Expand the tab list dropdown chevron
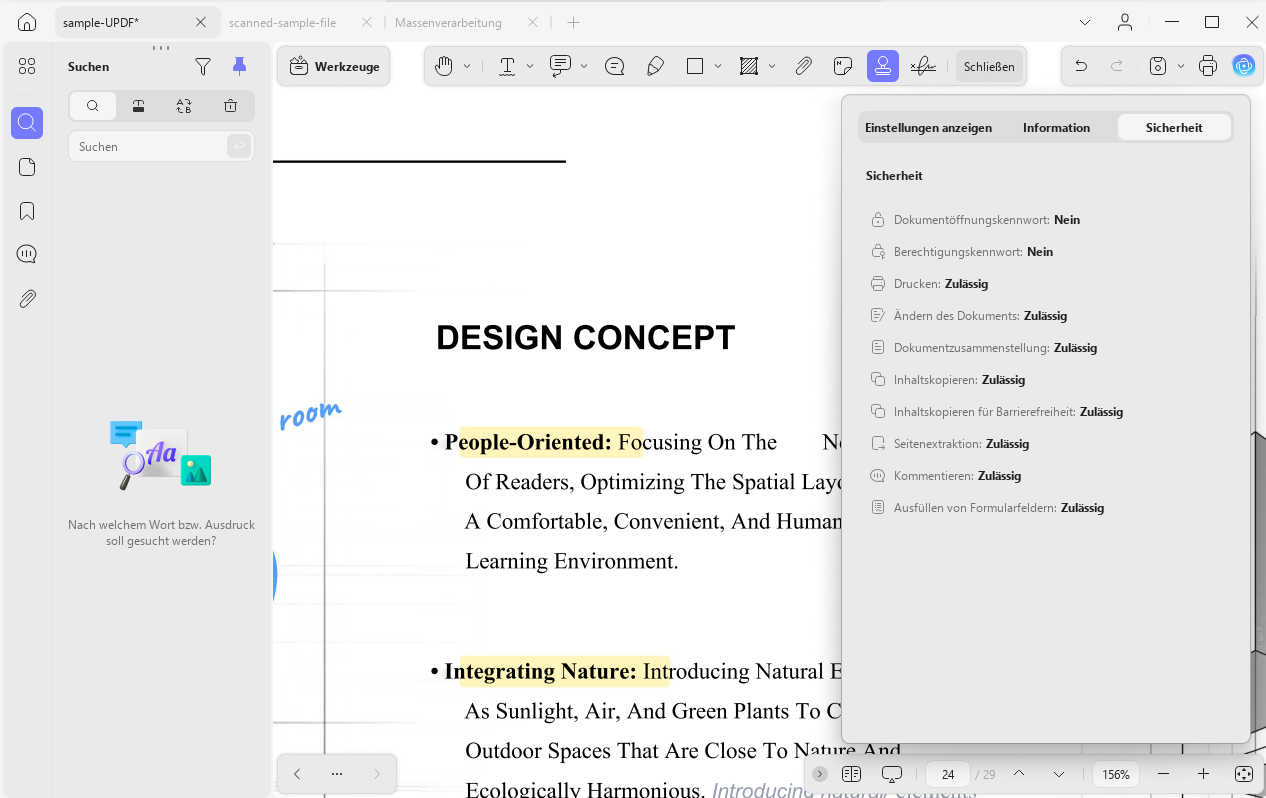Image resolution: width=1266 pixels, height=798 pixels. (1085, 22)
